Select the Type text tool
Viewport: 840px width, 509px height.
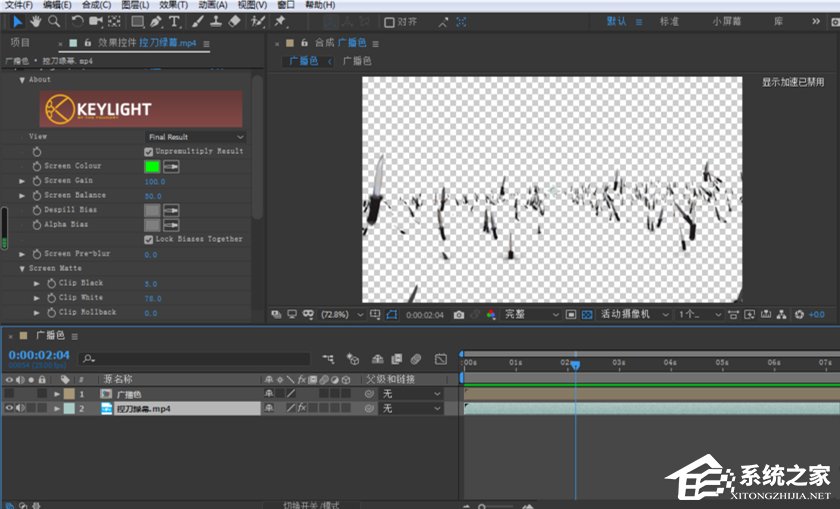tap(175, 21)
